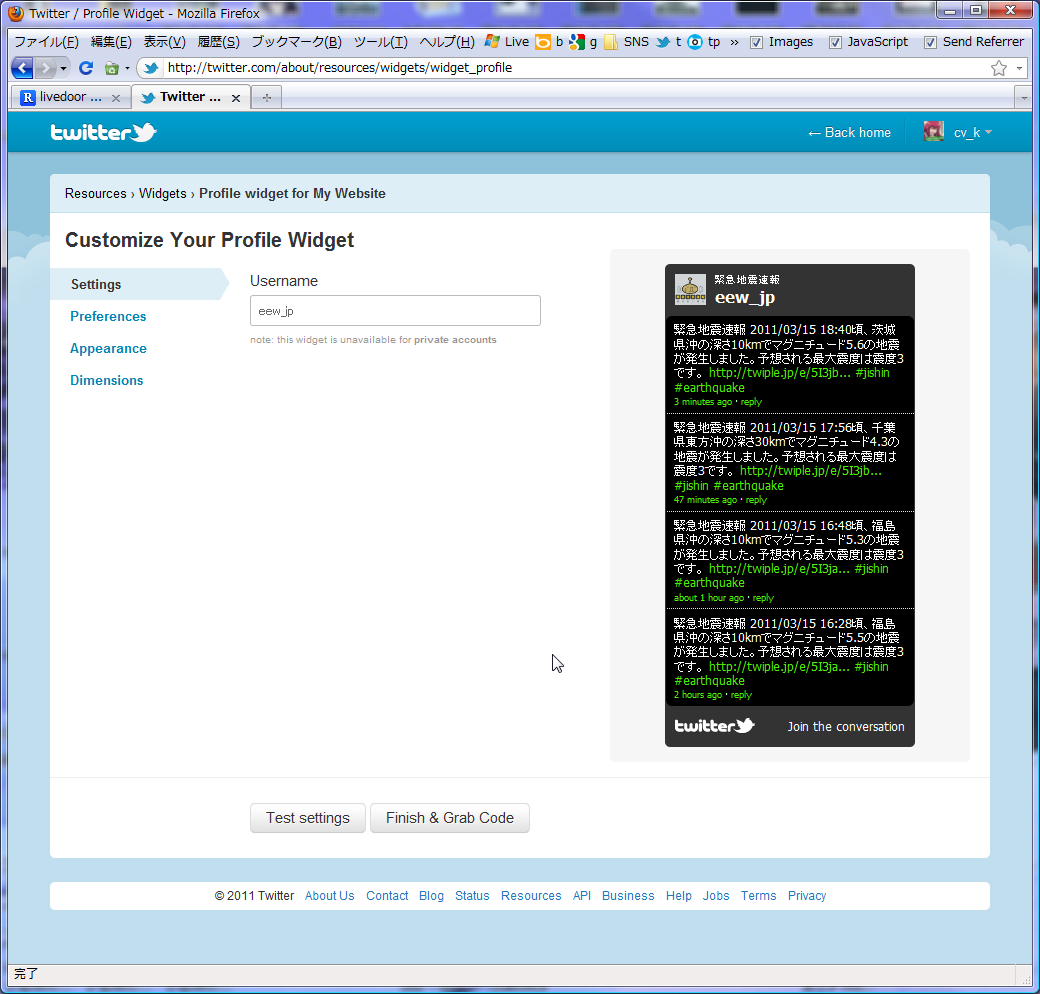Close the livedoor tab
1040x994 pixels.
click(116, 98)
